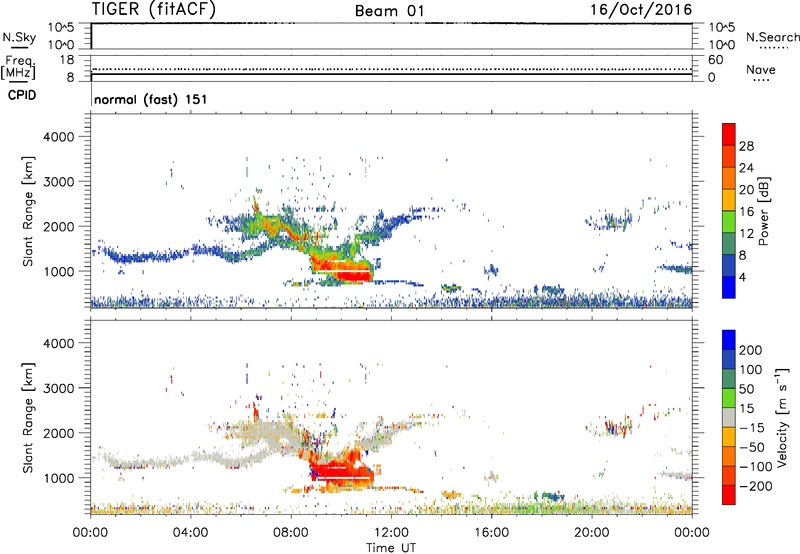Click the "-50" label on the Velocity color bar
The width and height of the screenshot is (800, 554).
752,447
